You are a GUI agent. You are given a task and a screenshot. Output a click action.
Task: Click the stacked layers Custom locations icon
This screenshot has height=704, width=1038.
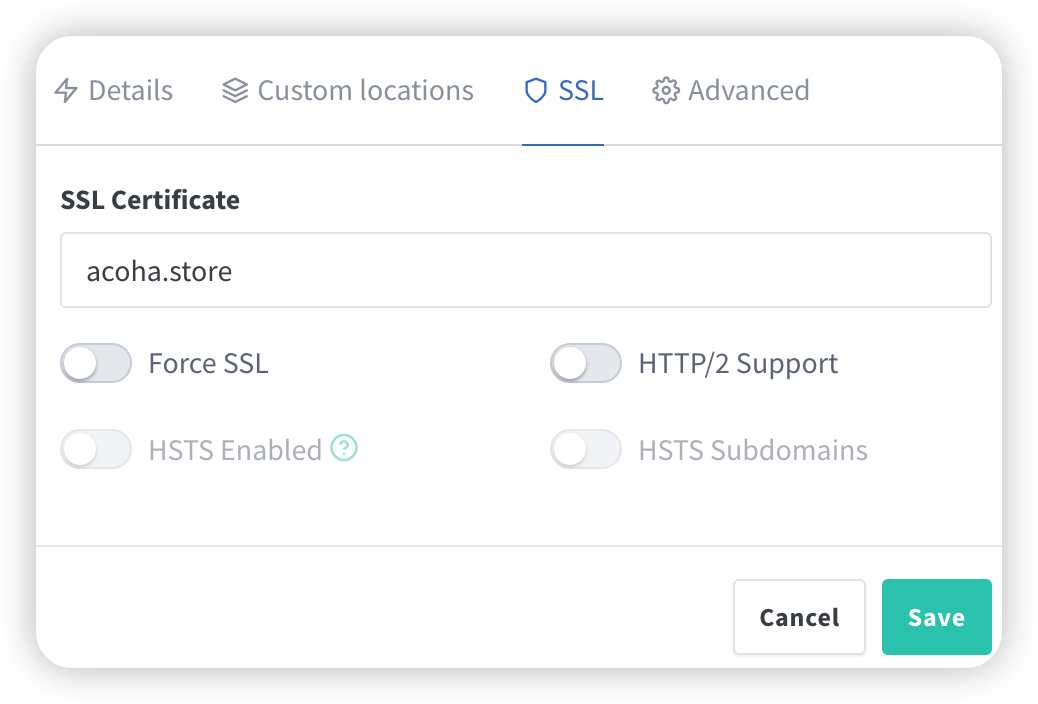[x=235, y=91]
